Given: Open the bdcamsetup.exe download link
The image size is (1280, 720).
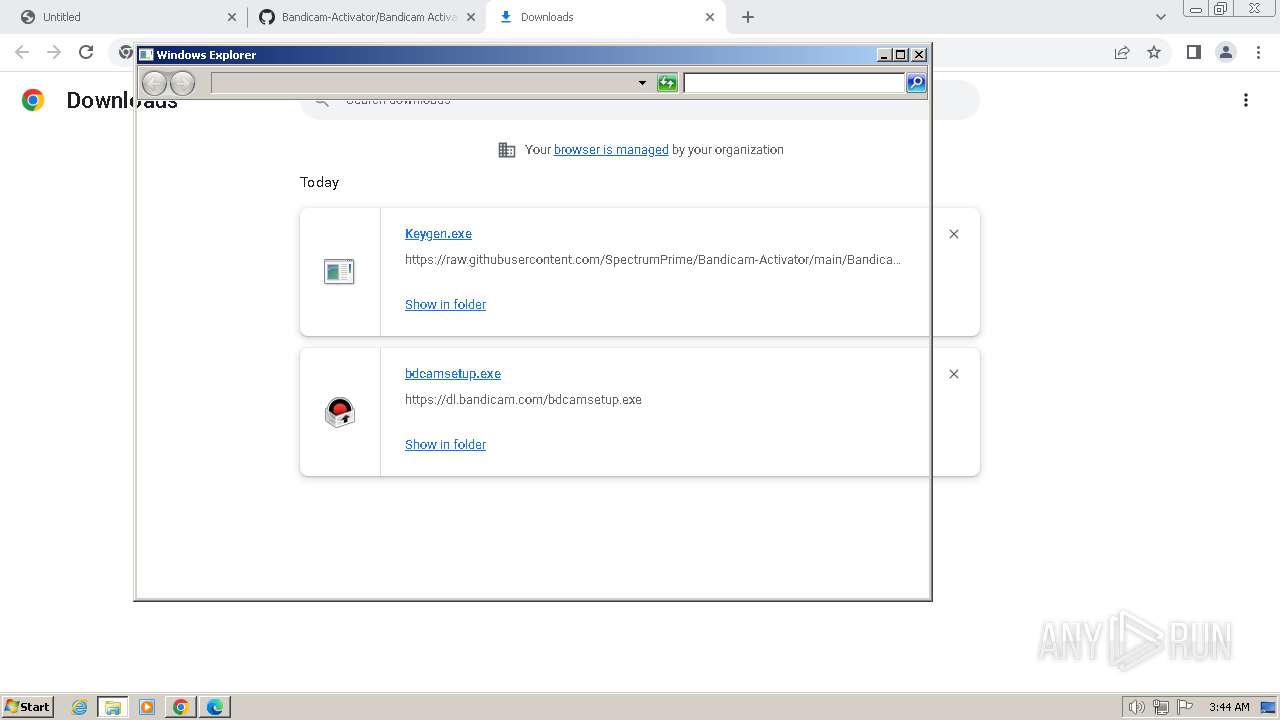Looking at the screenshot, I should pos(453,373).
